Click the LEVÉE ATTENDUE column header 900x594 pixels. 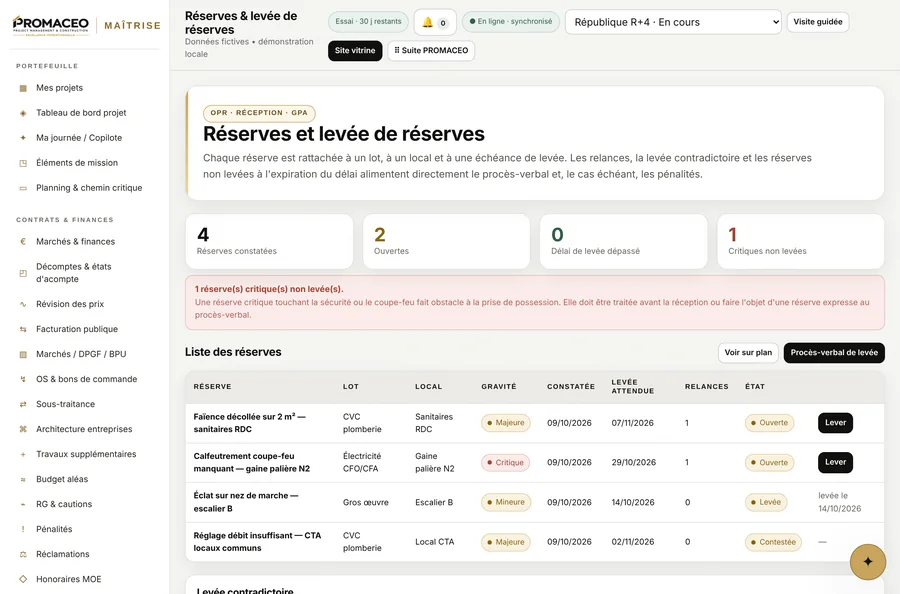coord(633,386)
